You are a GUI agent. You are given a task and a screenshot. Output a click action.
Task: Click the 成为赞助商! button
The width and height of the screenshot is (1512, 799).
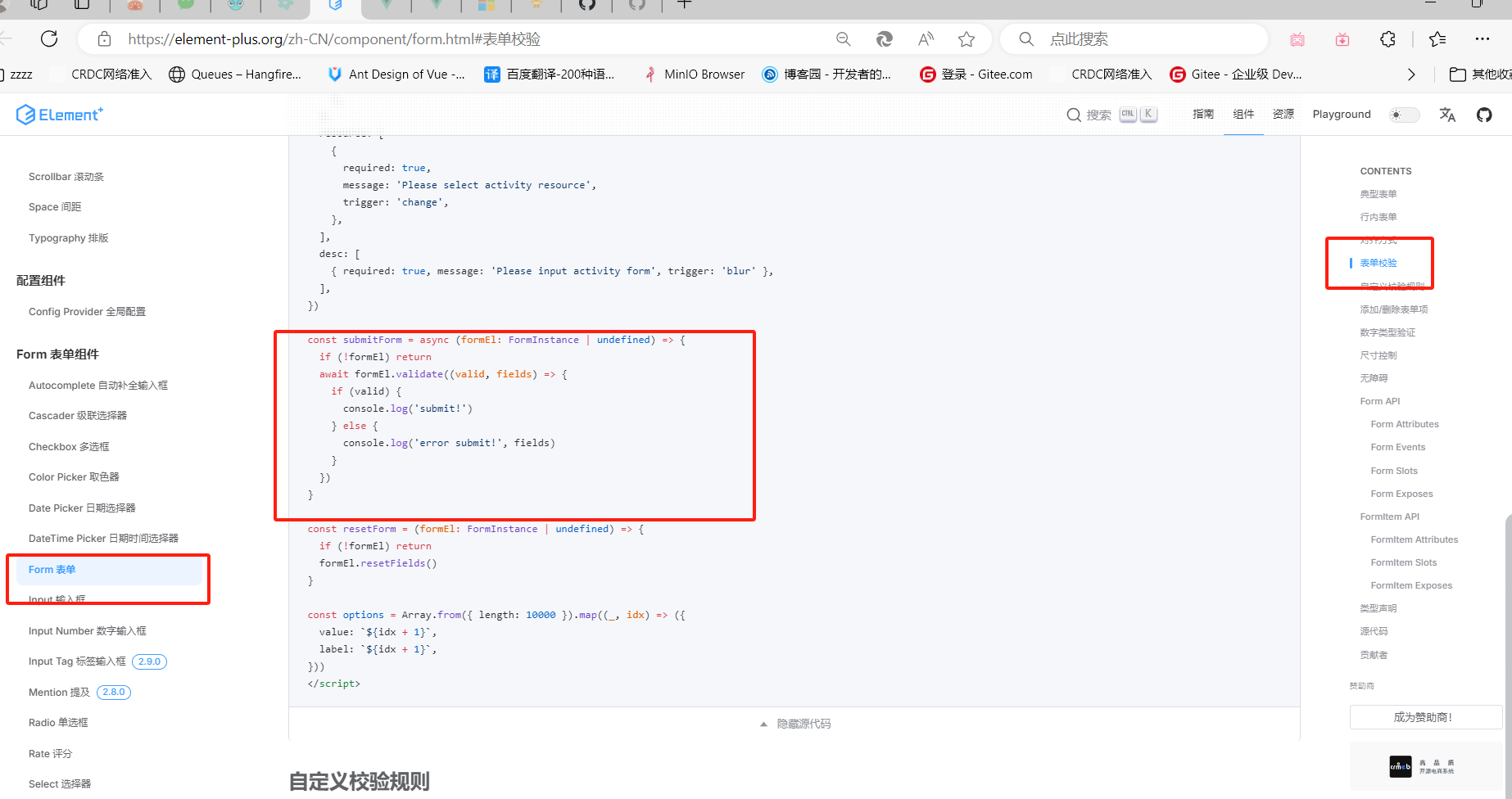(x=1426, y=717)
